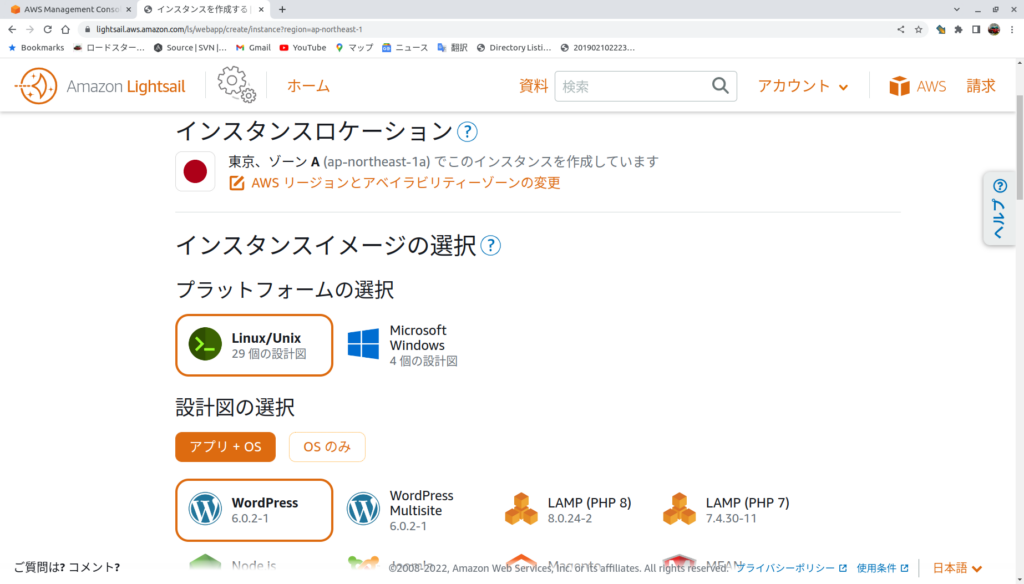Click the browser forward arrow

[30, 29]
